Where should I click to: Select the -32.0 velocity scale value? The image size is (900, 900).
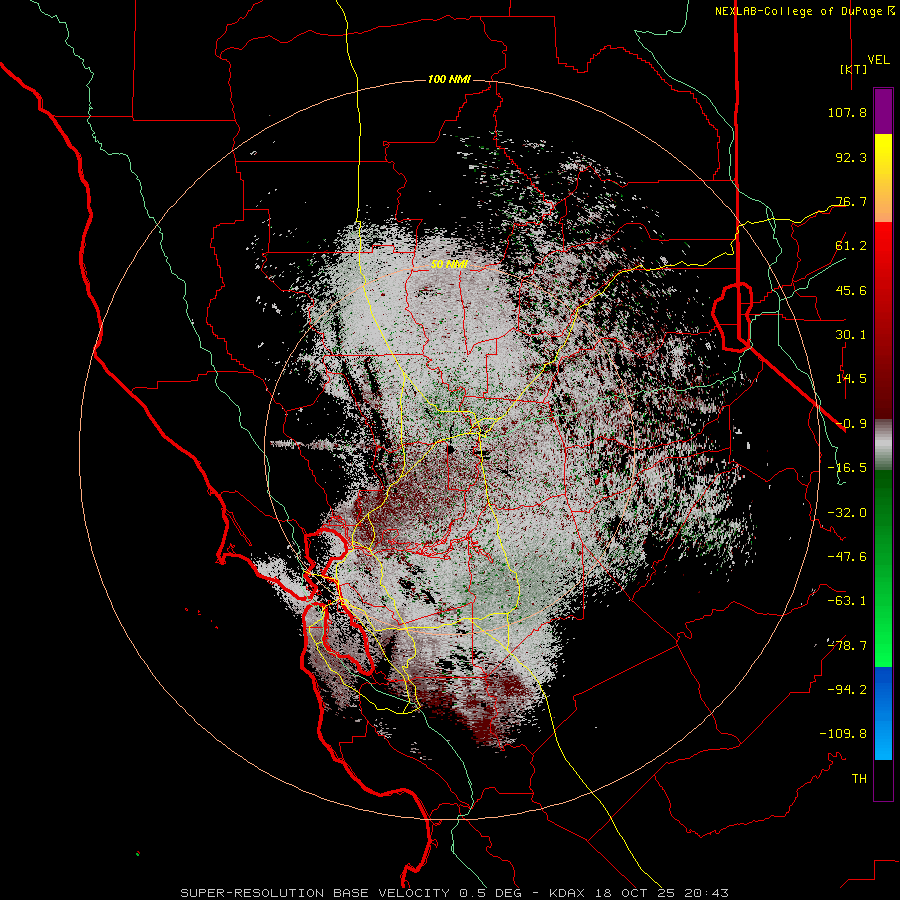click(847, 513)
